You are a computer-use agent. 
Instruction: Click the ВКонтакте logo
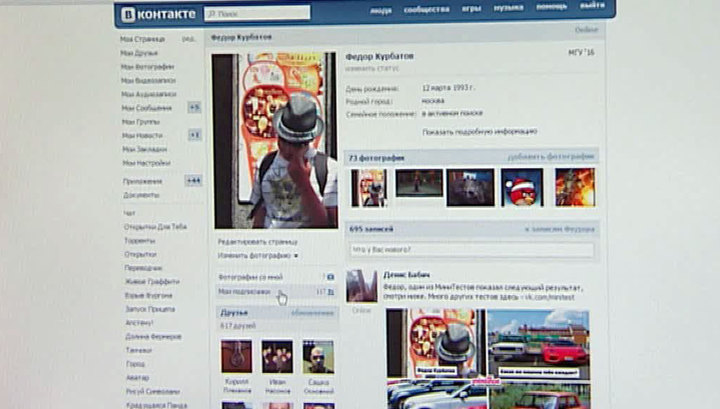click(x=158, y=14)
